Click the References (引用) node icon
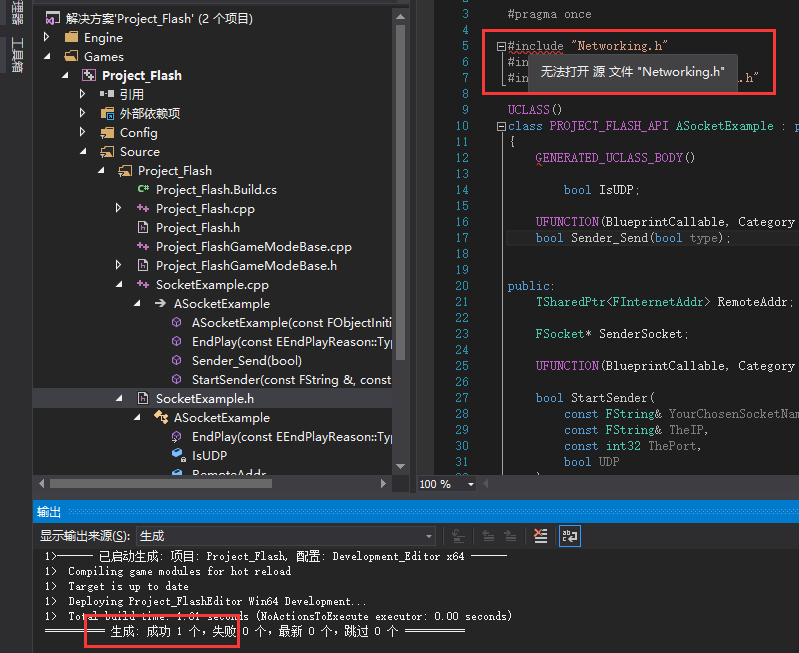The width and height of the screenshot is (799, 653). 107,94
